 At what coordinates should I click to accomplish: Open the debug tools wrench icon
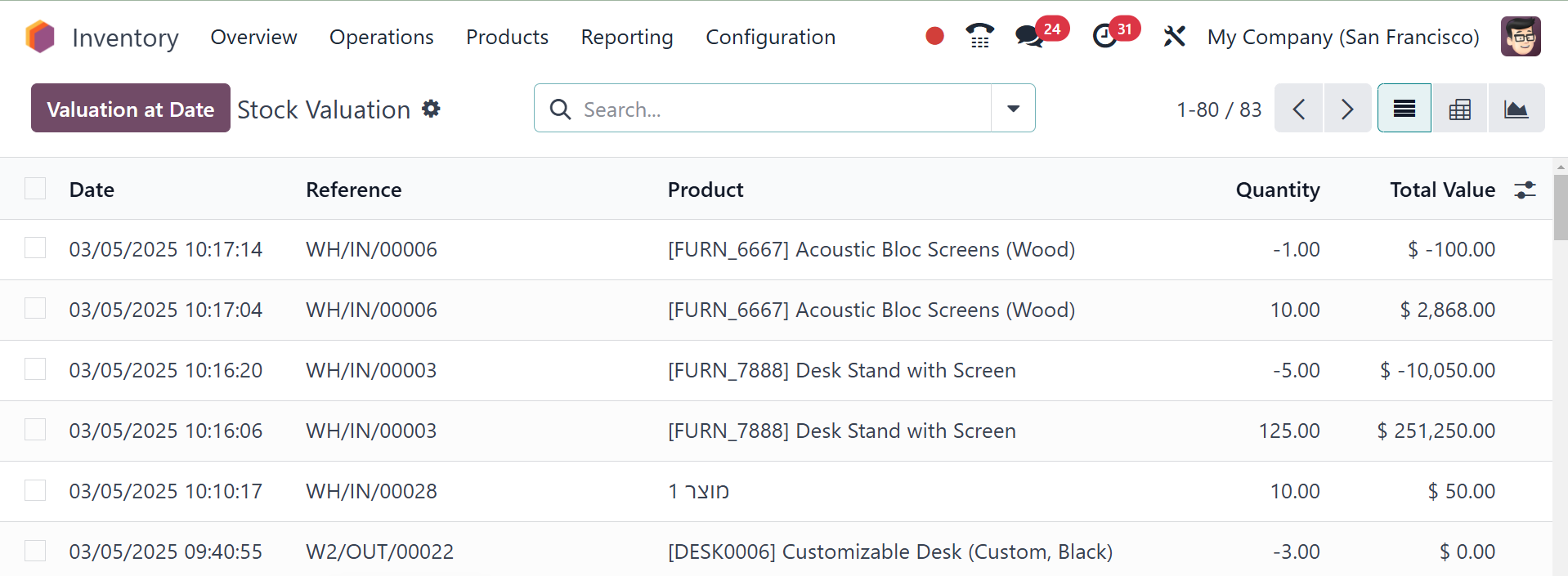pyautogui.click(x=1174, y=37)
